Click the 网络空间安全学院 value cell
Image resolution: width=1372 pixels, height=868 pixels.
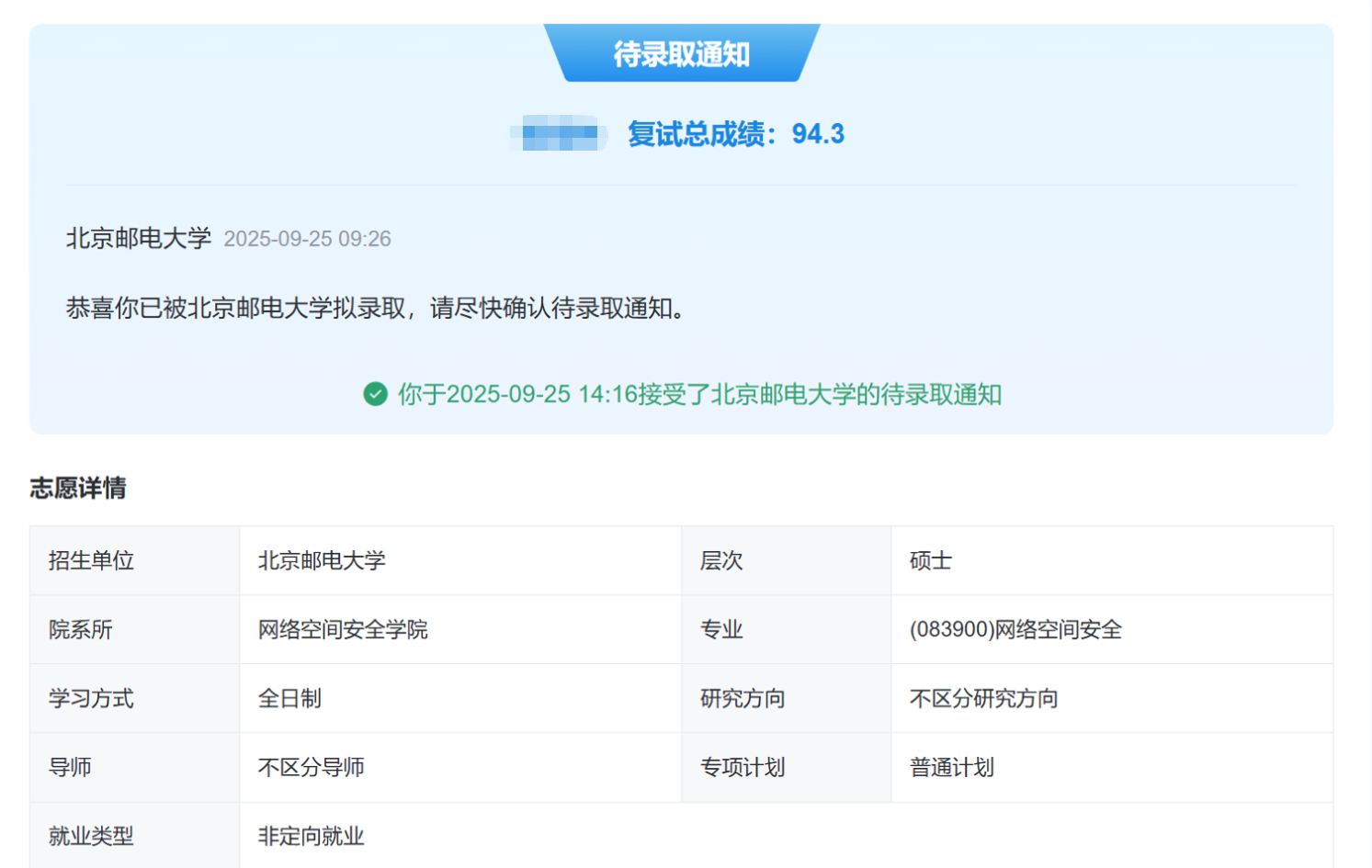[460, 629]
